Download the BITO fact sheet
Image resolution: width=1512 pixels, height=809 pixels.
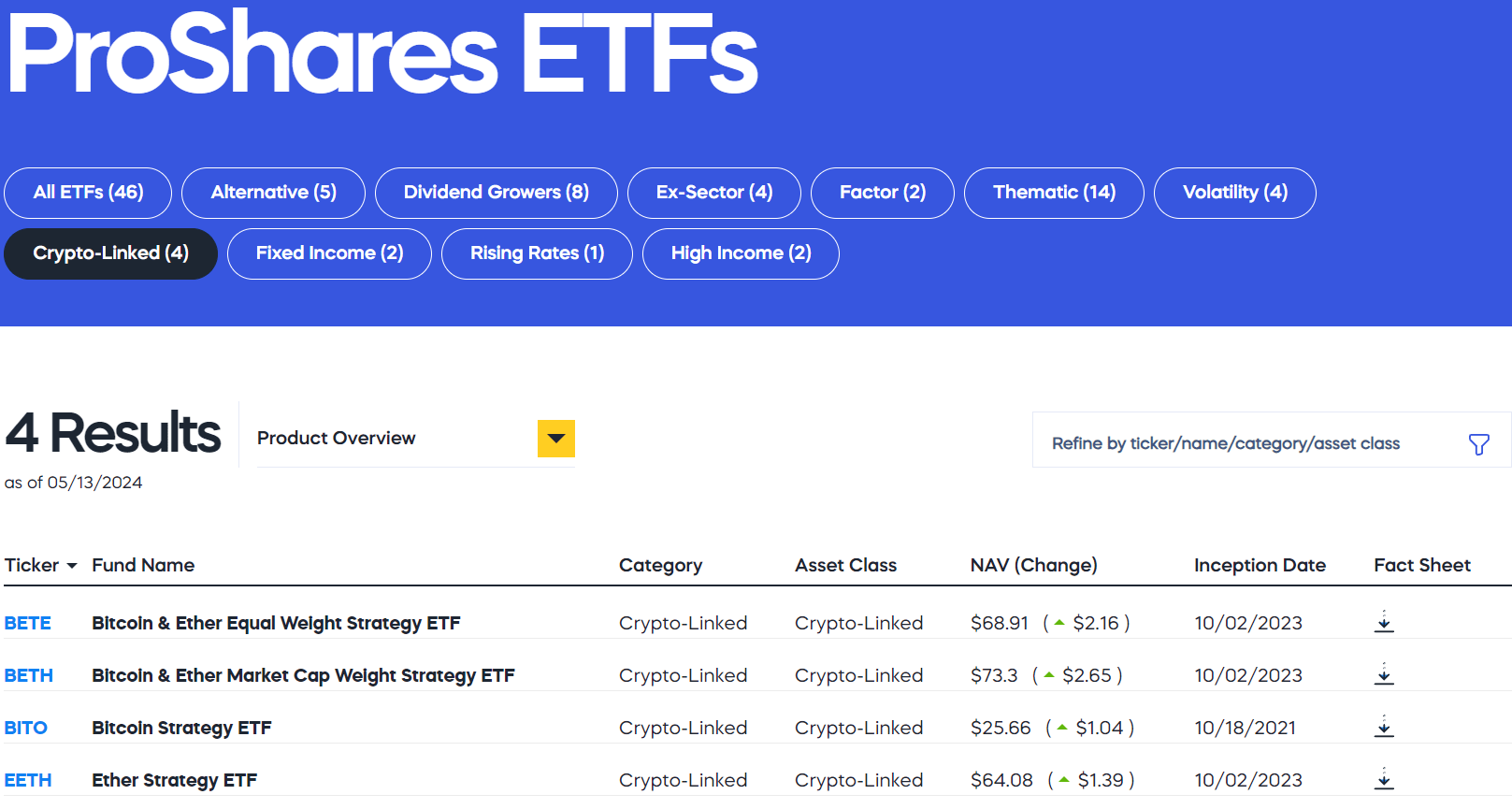(x=1384, y=727)
